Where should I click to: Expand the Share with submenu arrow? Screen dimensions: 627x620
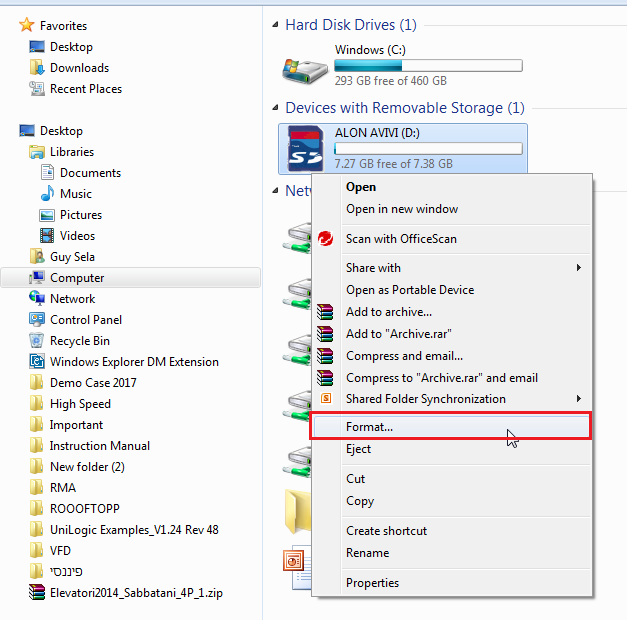[579, 268]
